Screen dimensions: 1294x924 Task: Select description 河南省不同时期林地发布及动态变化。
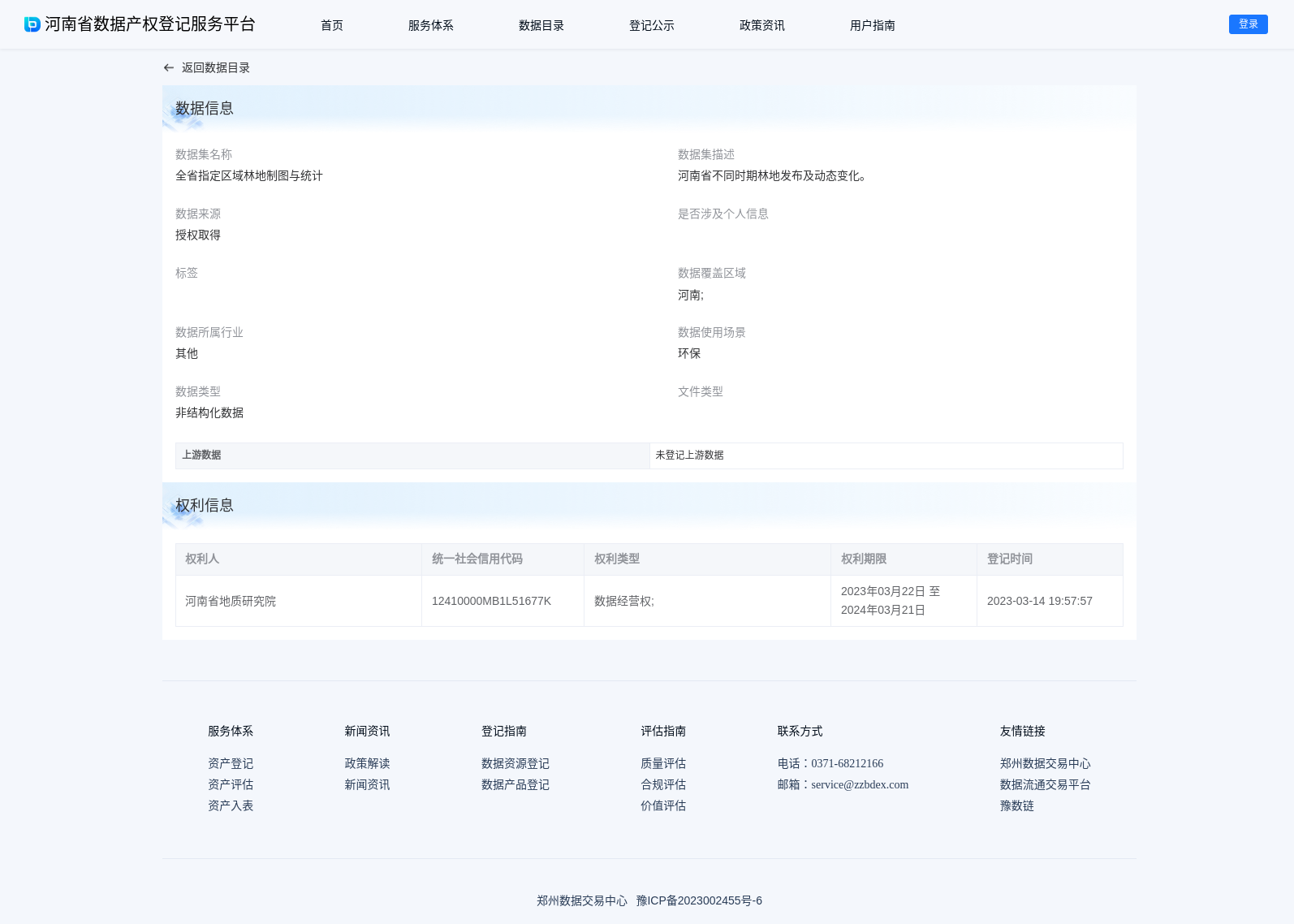(x=773, y=175)
